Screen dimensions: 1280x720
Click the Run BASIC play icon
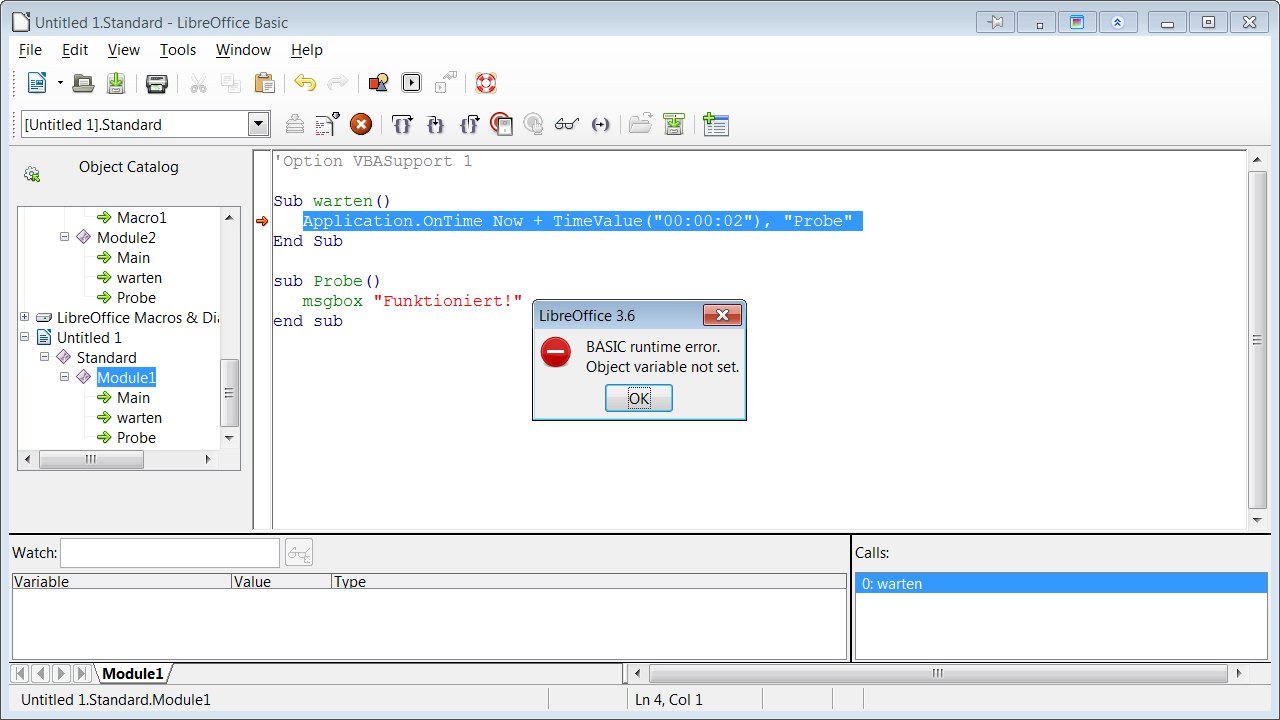(411, 83)
